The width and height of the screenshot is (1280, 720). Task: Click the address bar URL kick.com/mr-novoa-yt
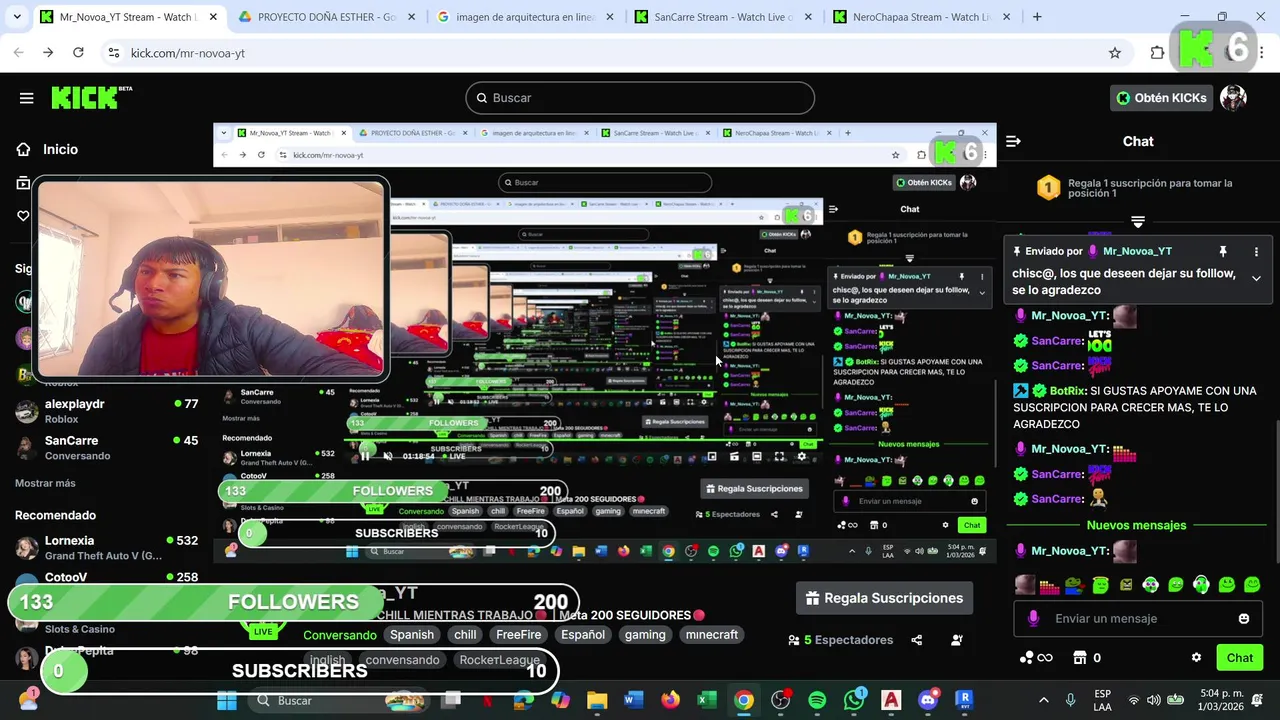coord(188,53)
